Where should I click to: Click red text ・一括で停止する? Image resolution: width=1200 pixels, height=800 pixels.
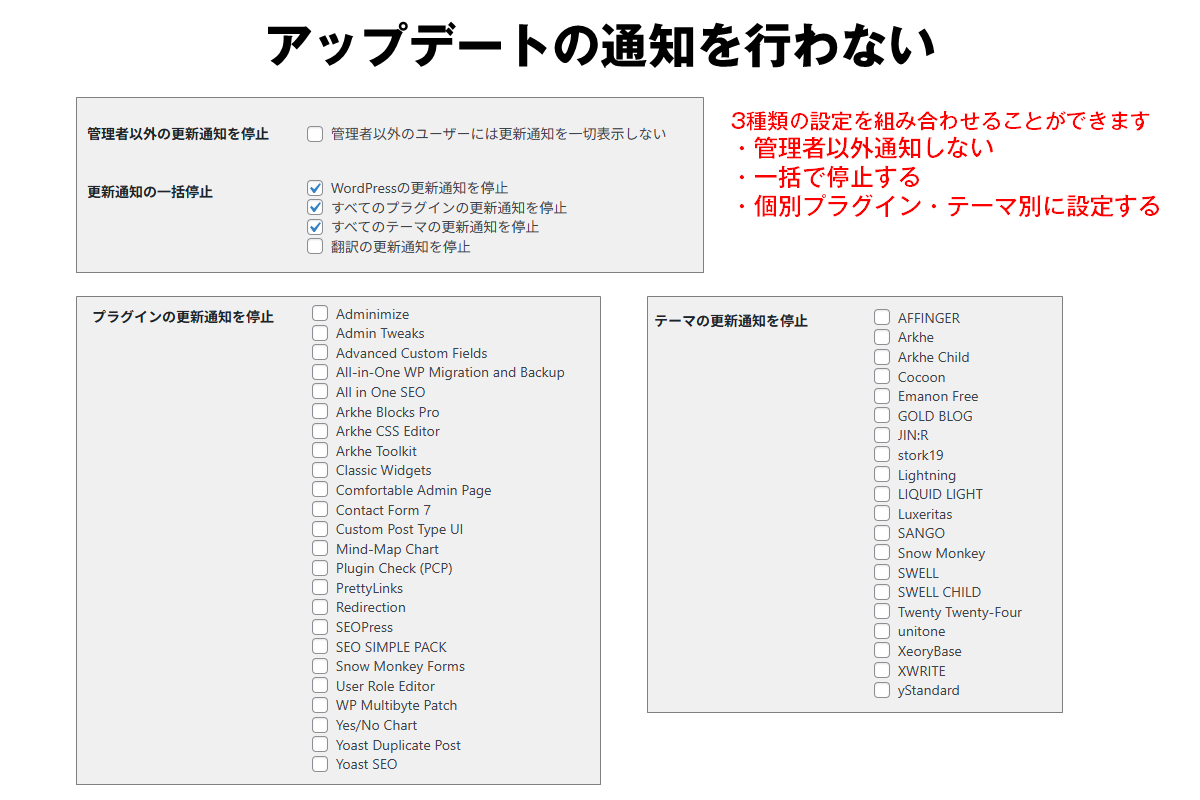tap(826, 178)
